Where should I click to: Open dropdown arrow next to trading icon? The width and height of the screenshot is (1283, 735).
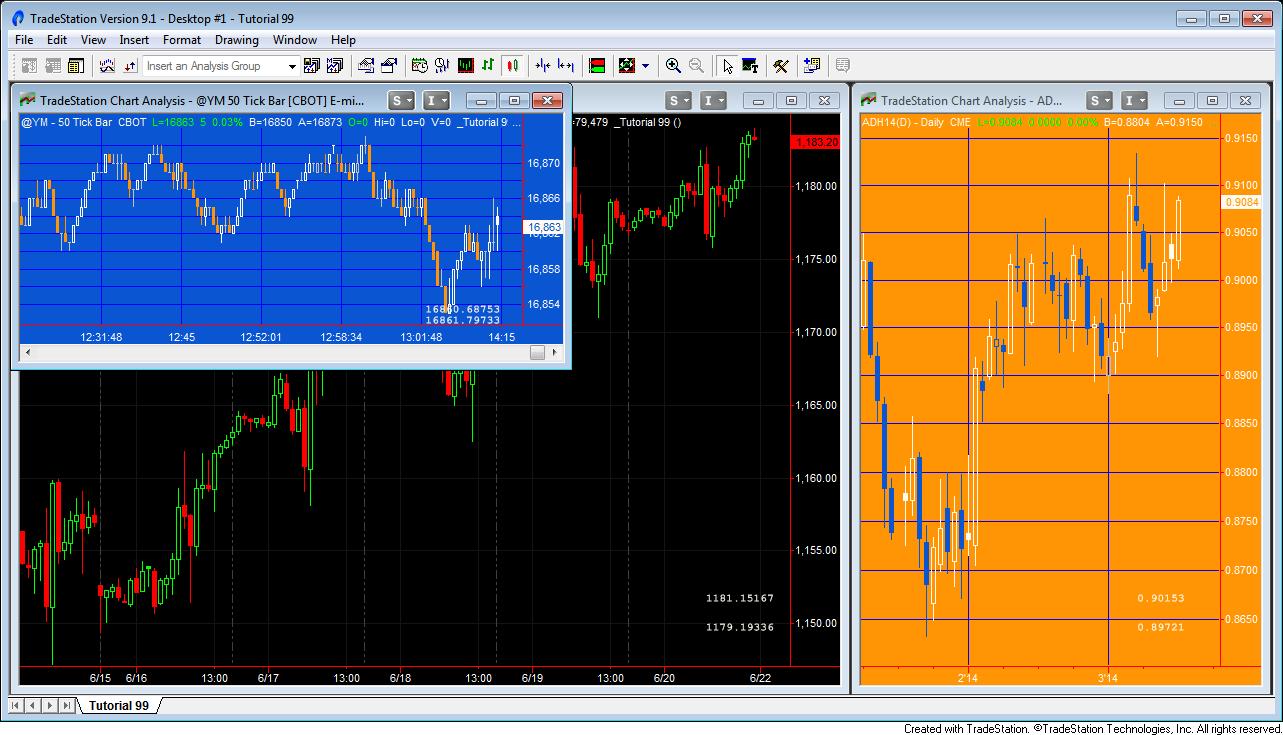[x=645, y=66]
